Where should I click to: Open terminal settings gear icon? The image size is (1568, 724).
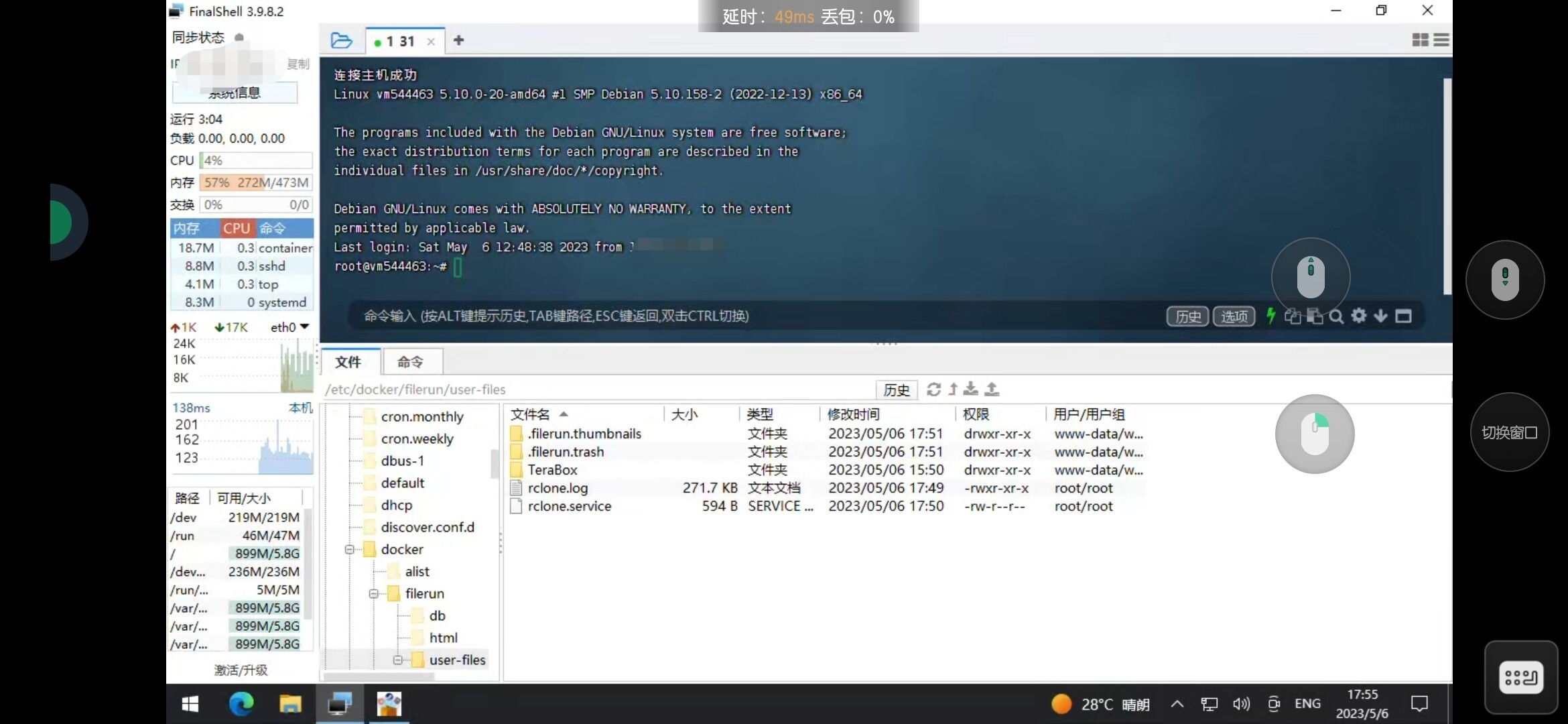click(1358, 316)
